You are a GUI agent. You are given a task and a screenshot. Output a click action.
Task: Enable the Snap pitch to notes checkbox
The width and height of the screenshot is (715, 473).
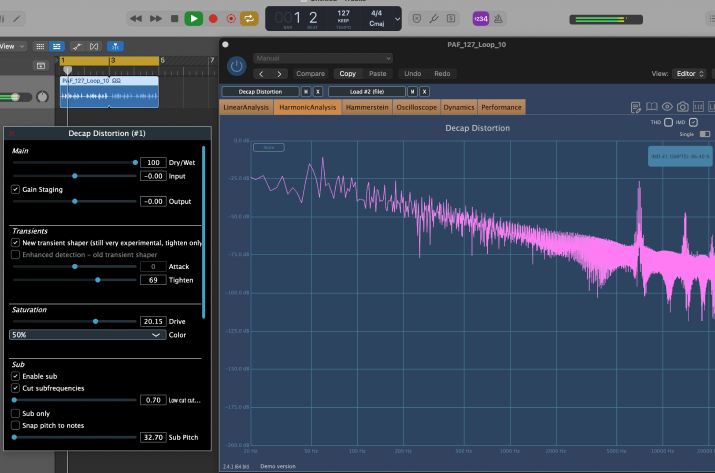click(x=15, y=425)
